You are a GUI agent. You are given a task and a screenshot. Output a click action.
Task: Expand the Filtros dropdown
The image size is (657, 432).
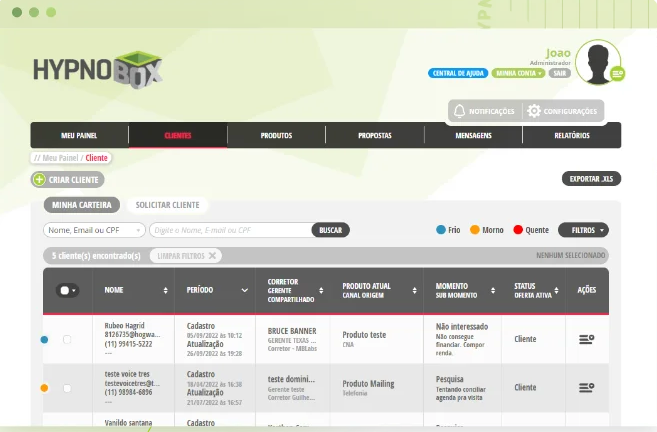tap(583, 230)
